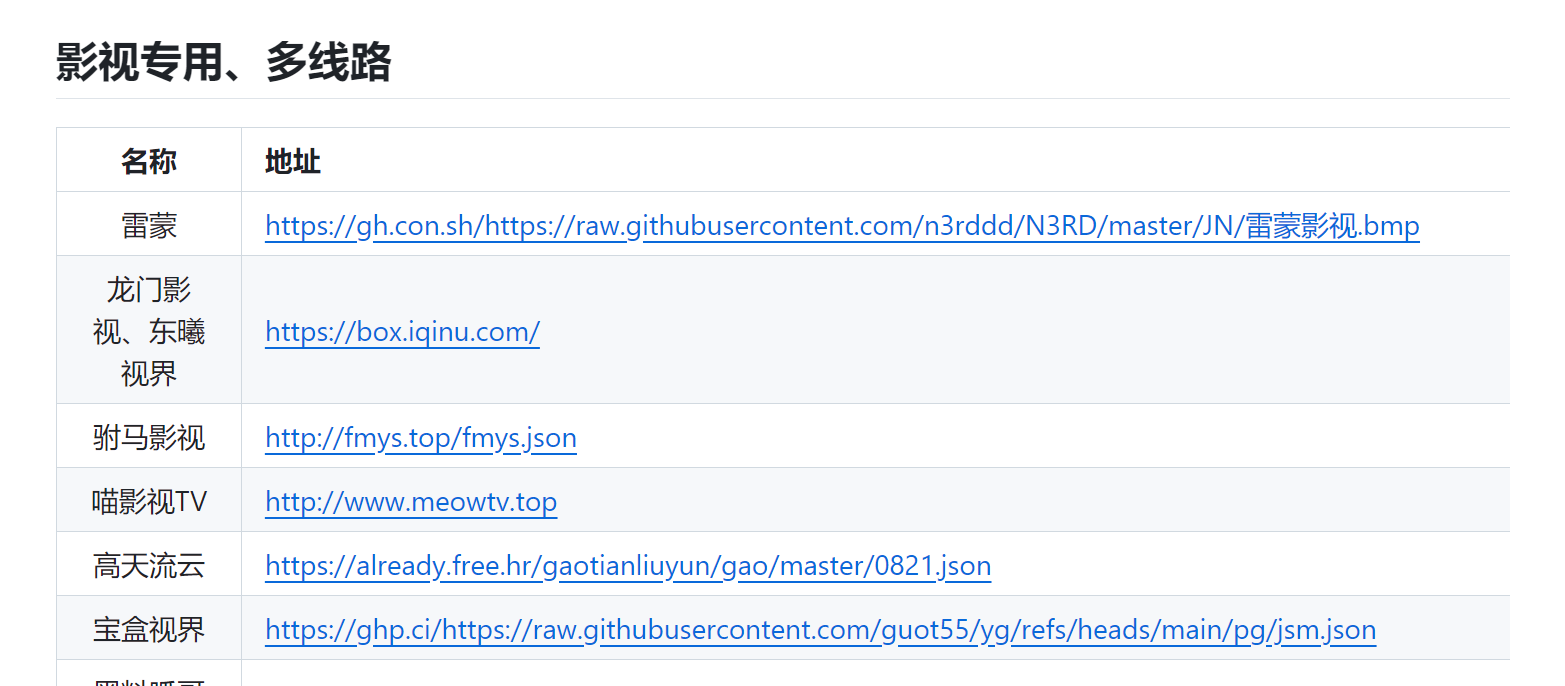Open the already.free.hr 0821.json link

tap(628, 566)
